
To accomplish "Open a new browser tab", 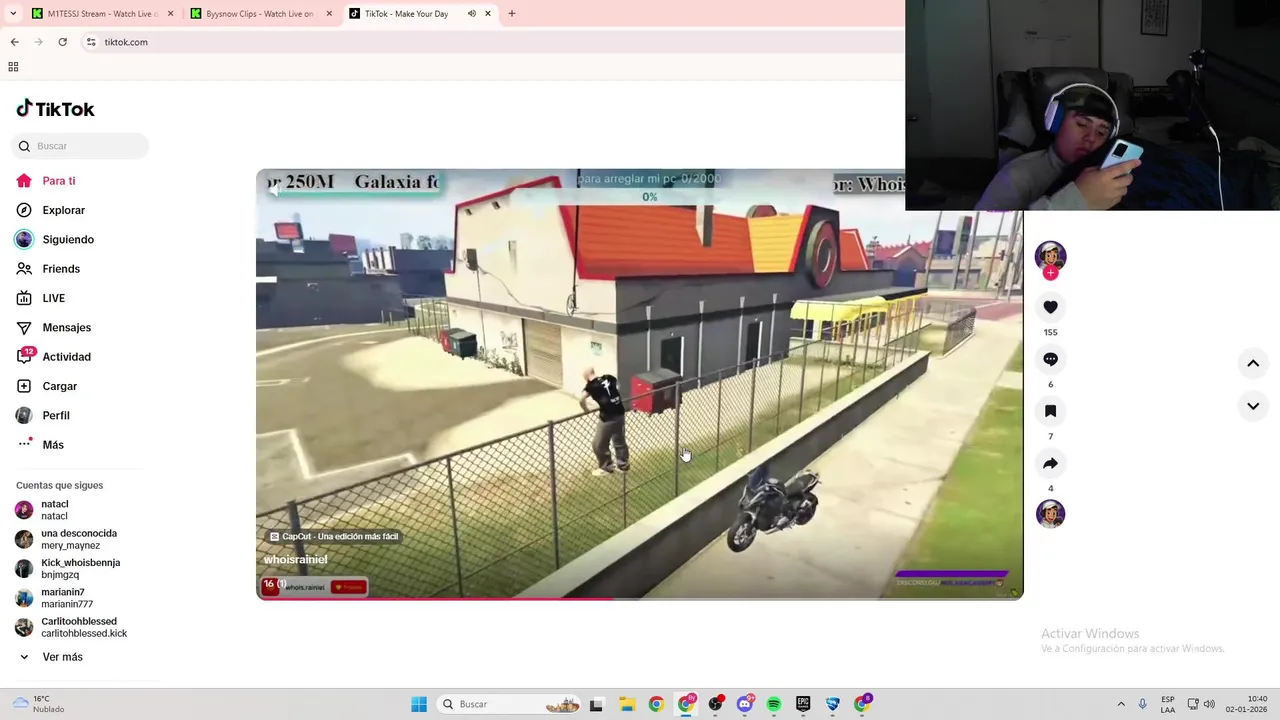I will 512,14.
